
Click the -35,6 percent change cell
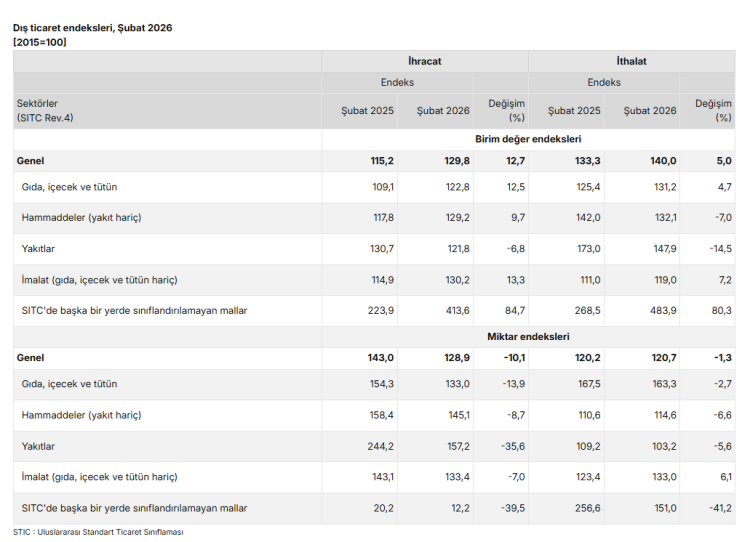pos(512,446)
